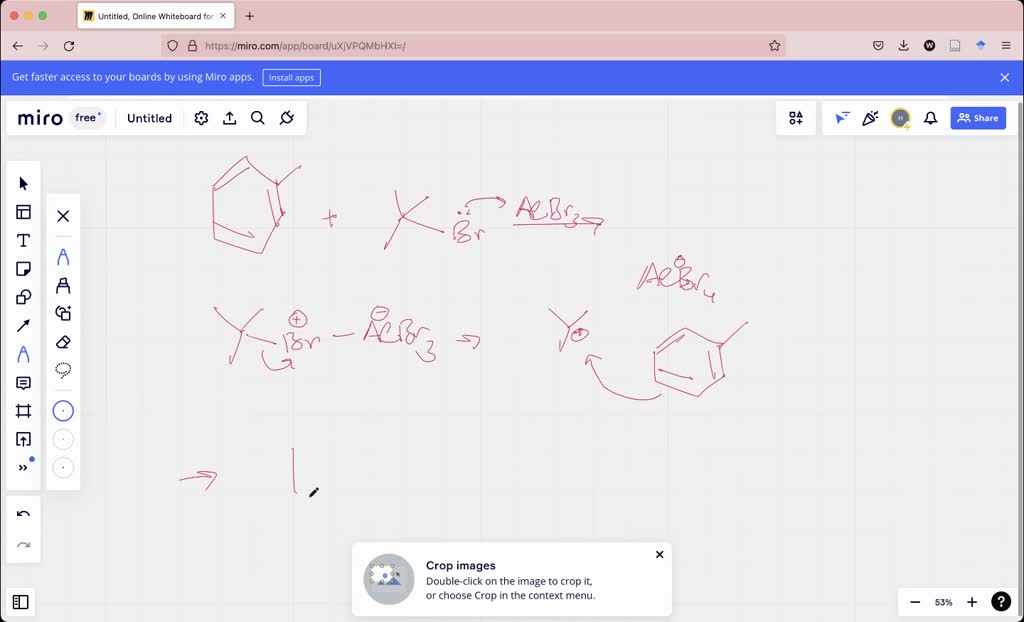The height and width of the screenshot is (622, 1024).
Task: Click the undo arrow
Action: 23,513
